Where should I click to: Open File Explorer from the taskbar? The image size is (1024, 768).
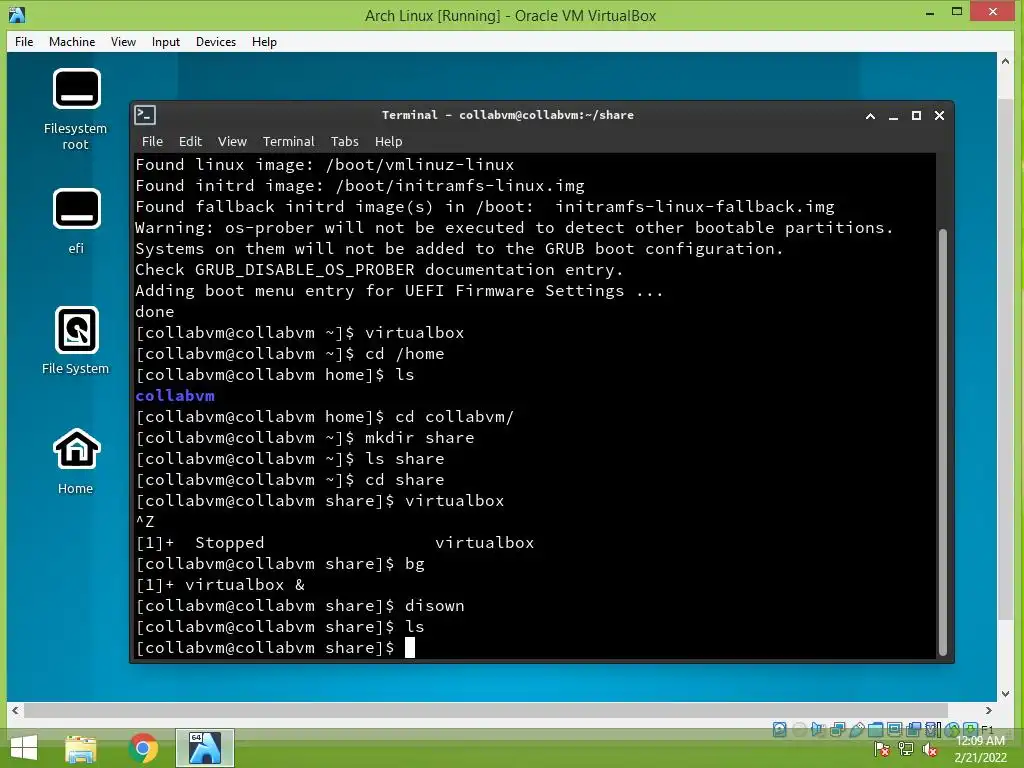(x=81, y=748)
